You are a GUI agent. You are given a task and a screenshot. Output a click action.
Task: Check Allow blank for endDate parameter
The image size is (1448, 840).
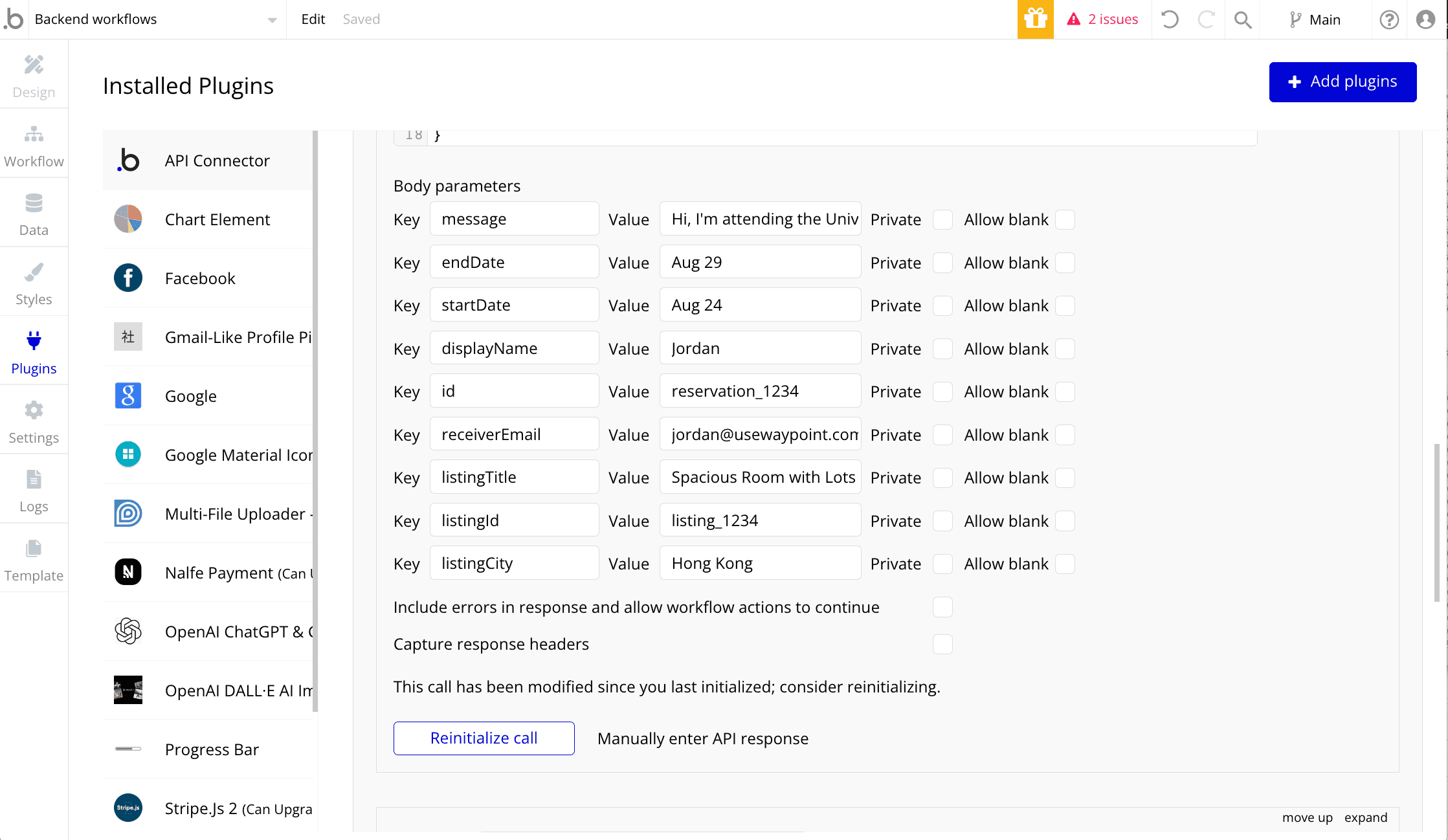click(x=1065, y=263)
